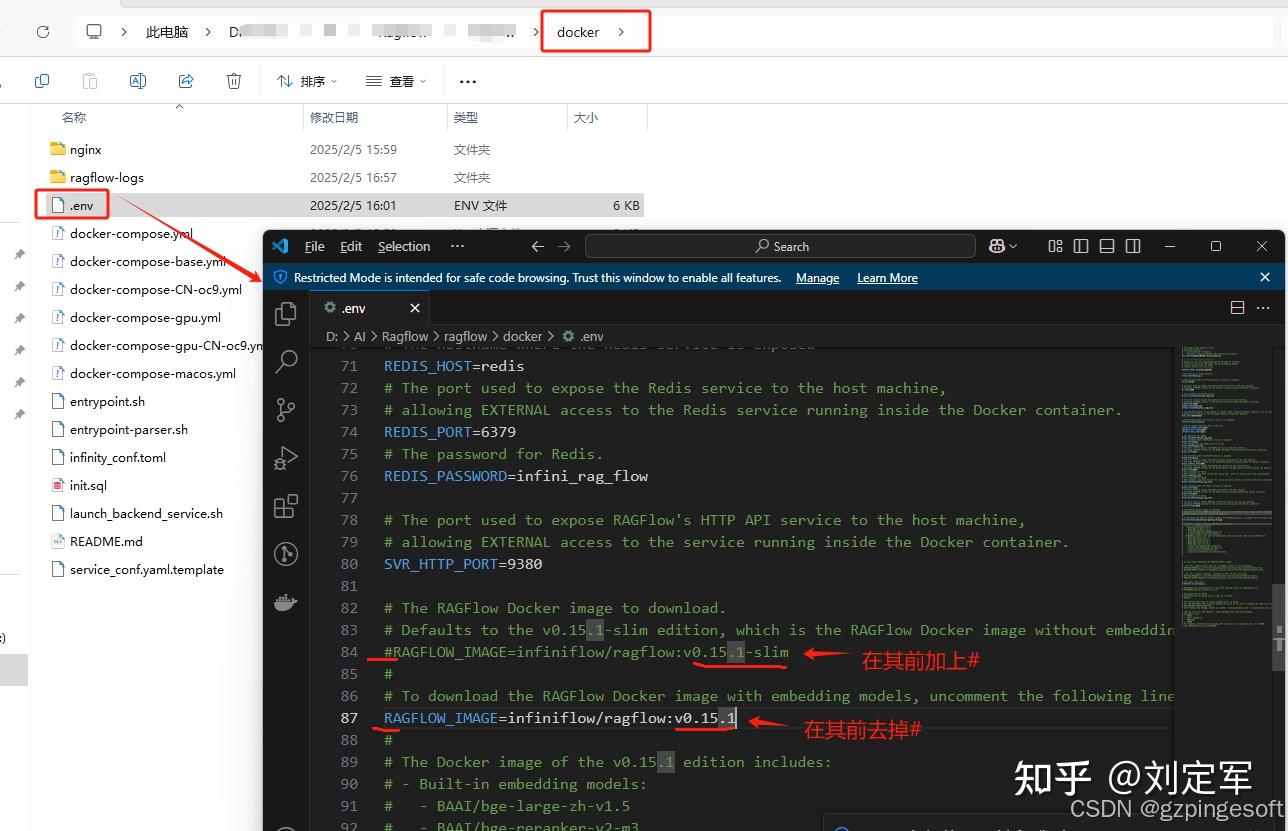Click the delete trash icon in Explorer
The width and height of the screenshot is (1288, 831).
pyautogui.click(x=234, y=81)
